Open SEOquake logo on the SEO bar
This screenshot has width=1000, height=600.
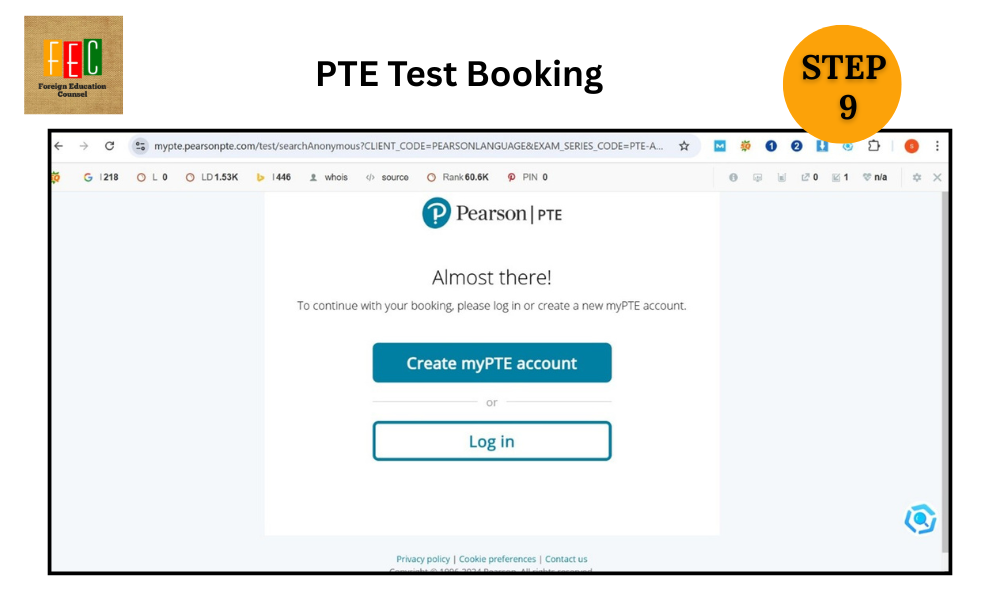click(56, 177)
